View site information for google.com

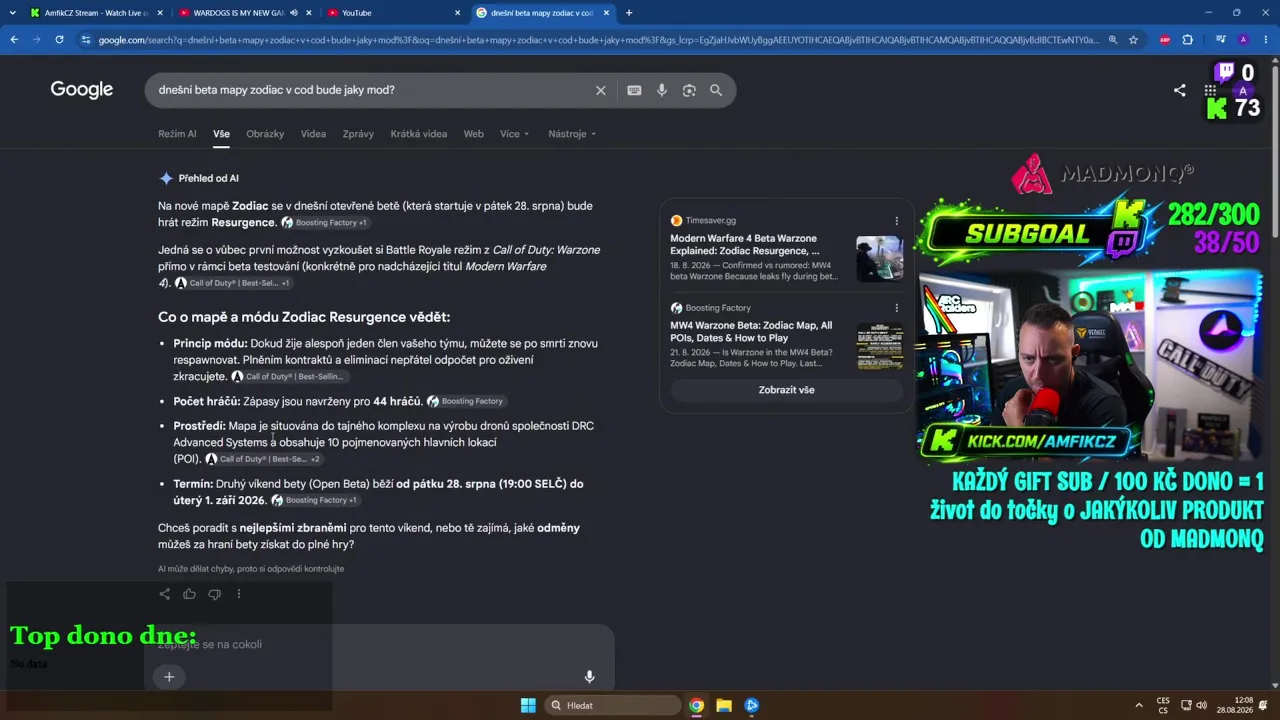86,40
